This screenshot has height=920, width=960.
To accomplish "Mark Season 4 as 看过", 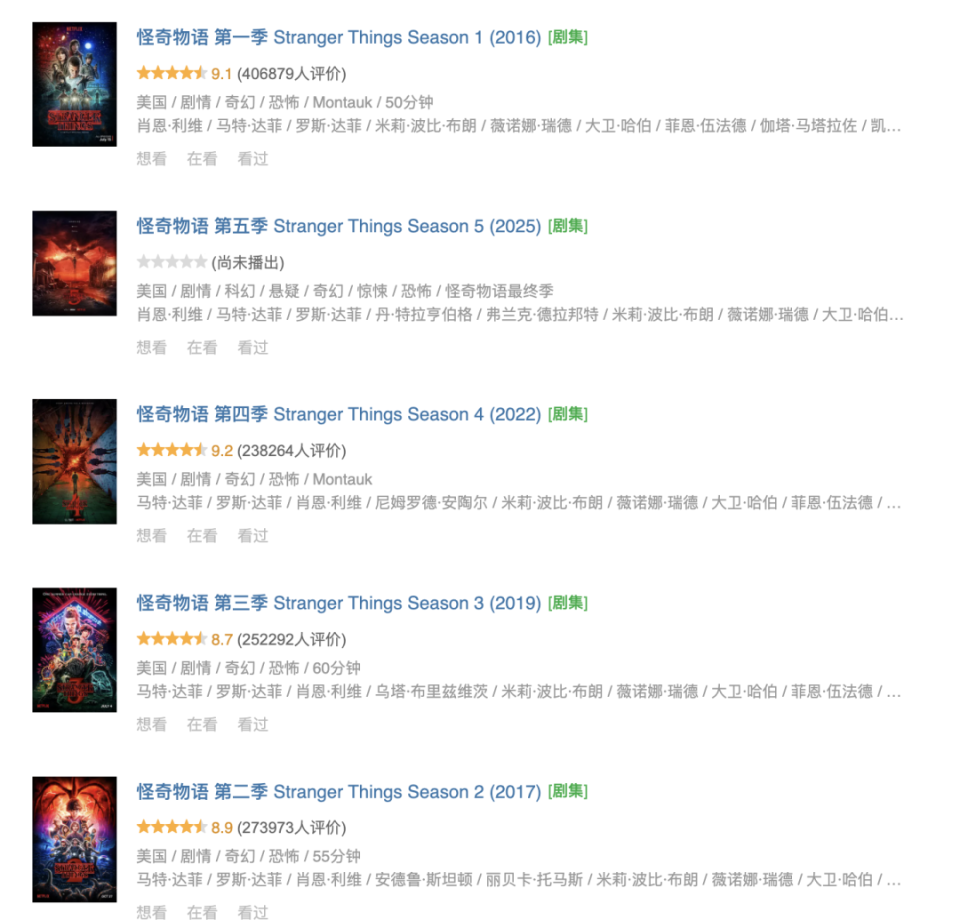I will (253, 536).
